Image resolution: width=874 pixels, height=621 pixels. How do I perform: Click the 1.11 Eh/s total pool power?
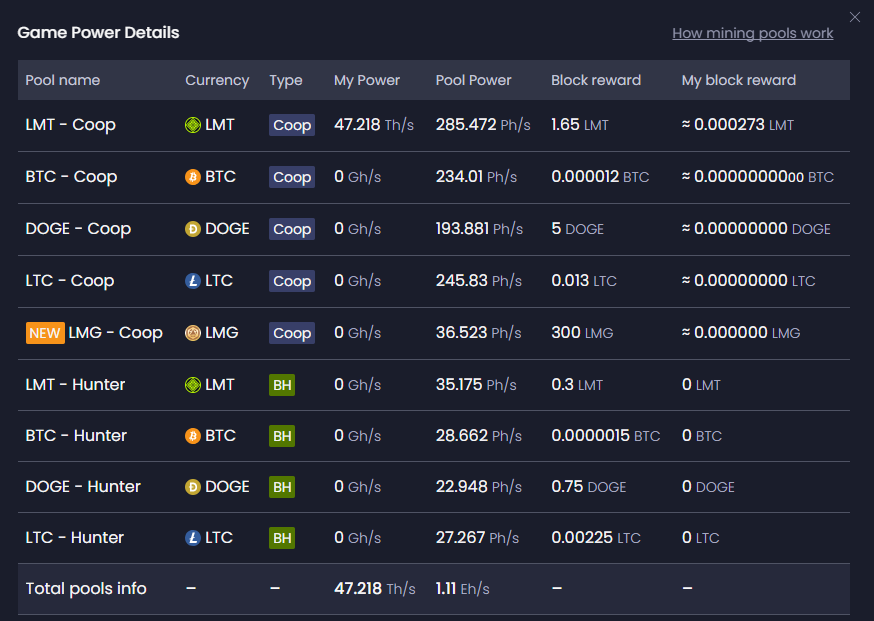[x=463, y=589]
